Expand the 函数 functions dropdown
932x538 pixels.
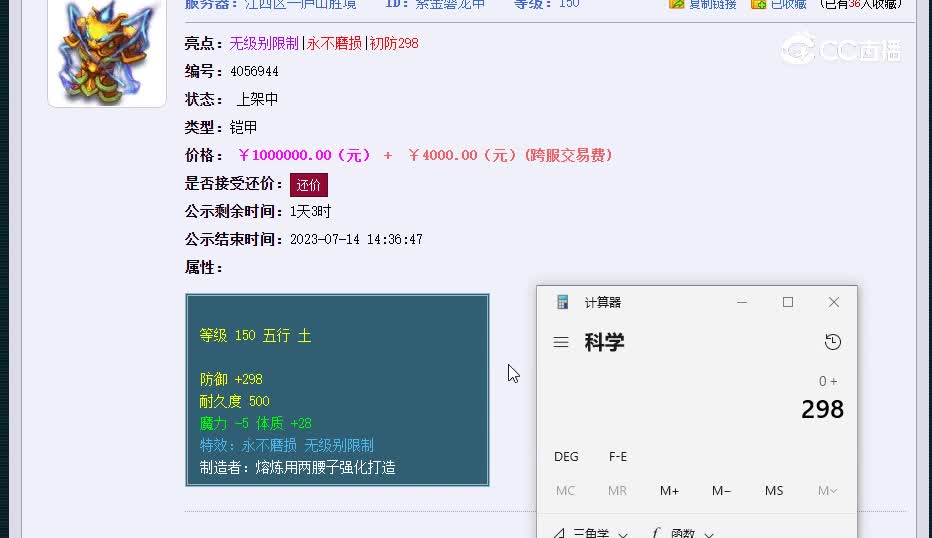682,533
